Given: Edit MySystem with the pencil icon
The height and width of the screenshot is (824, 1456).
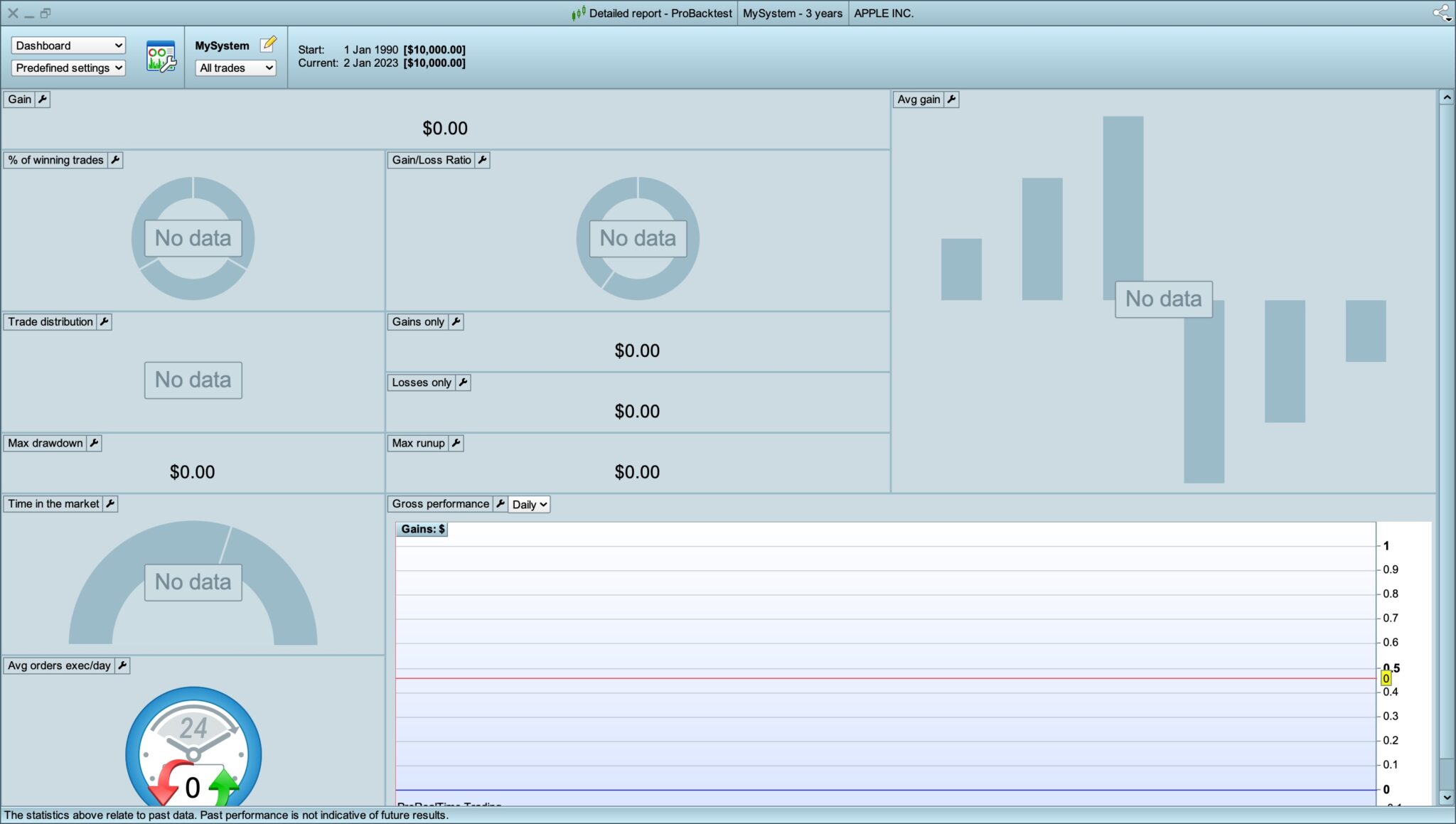Looking at the screenshot, I should pos(268,45).
